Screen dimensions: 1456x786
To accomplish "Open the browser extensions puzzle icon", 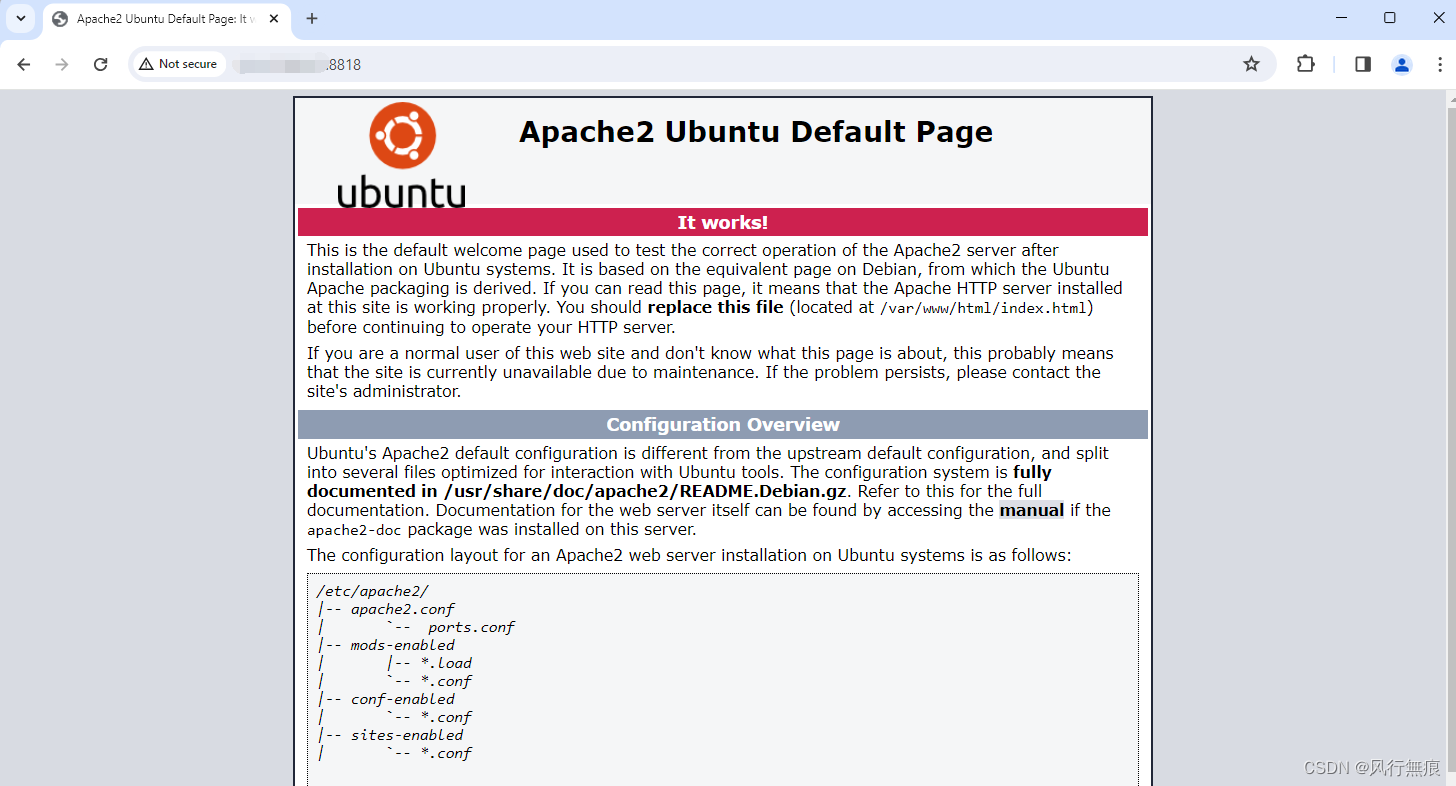I will (x=1305, y=63).
